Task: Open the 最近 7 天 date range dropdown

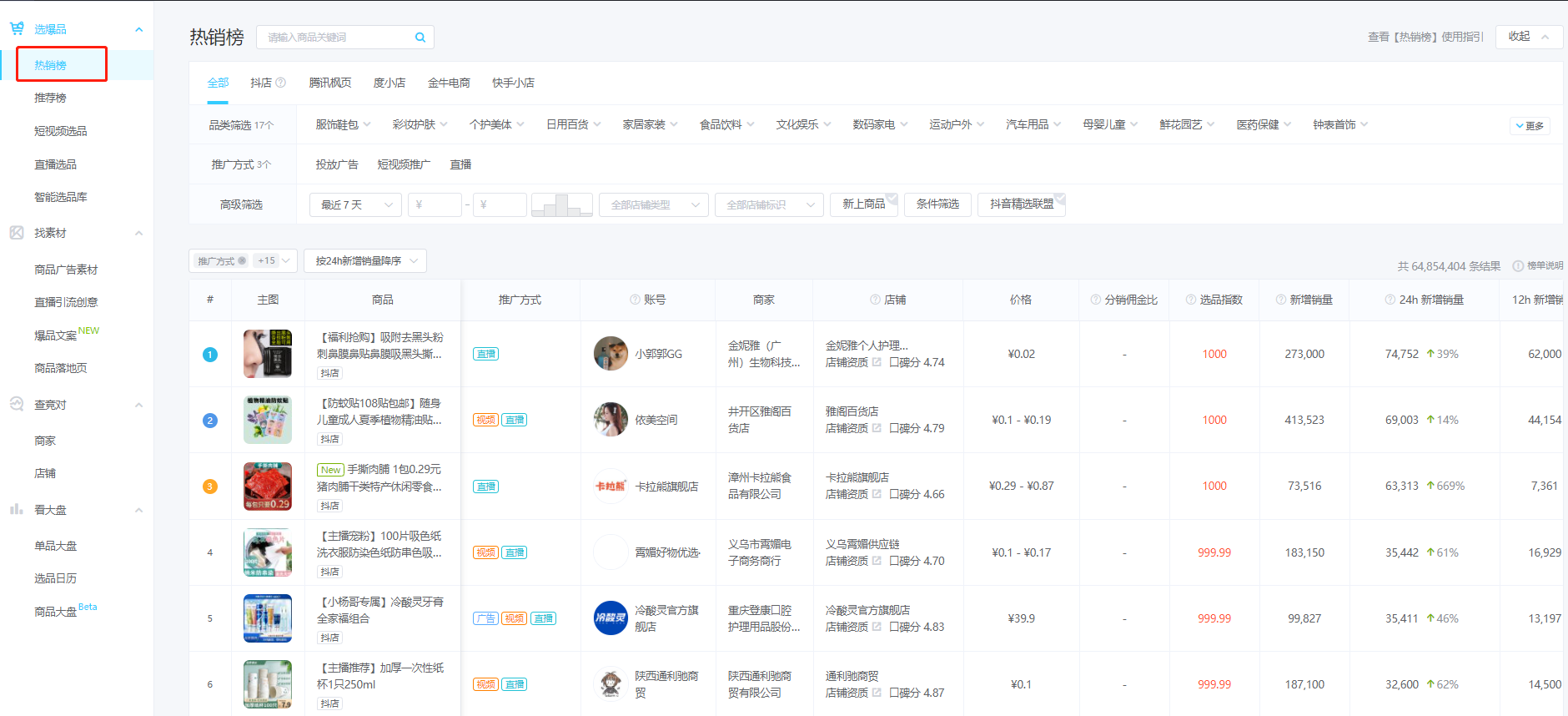Action: [x=355, y=204]
